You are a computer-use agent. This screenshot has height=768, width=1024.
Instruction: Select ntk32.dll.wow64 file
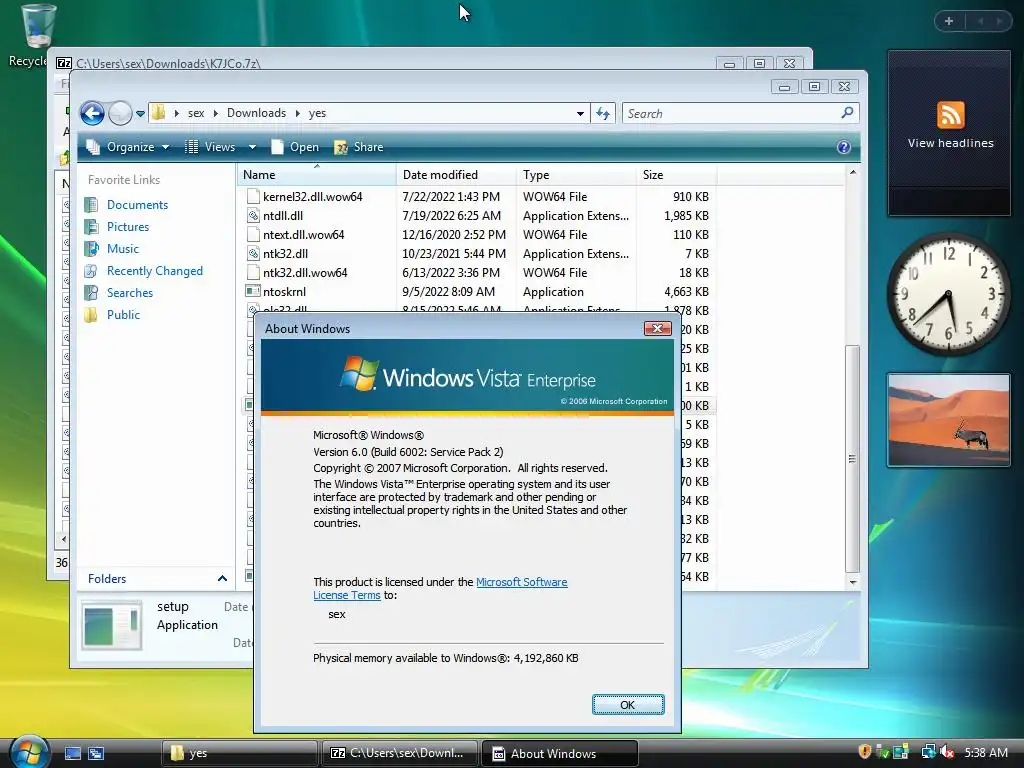click(305, 272)
